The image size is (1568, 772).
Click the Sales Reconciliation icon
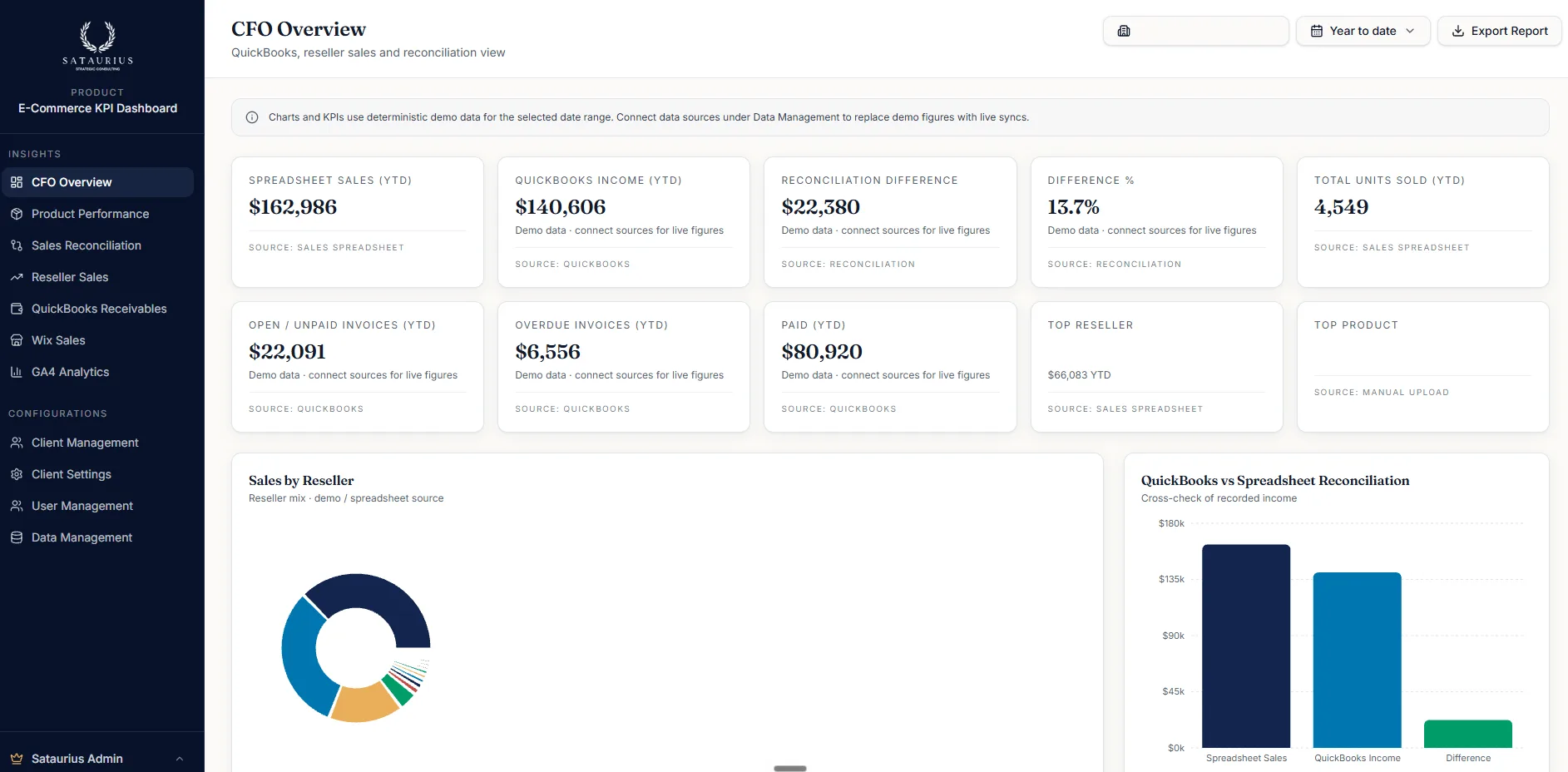pyautogui.click(x=17, y=245)
